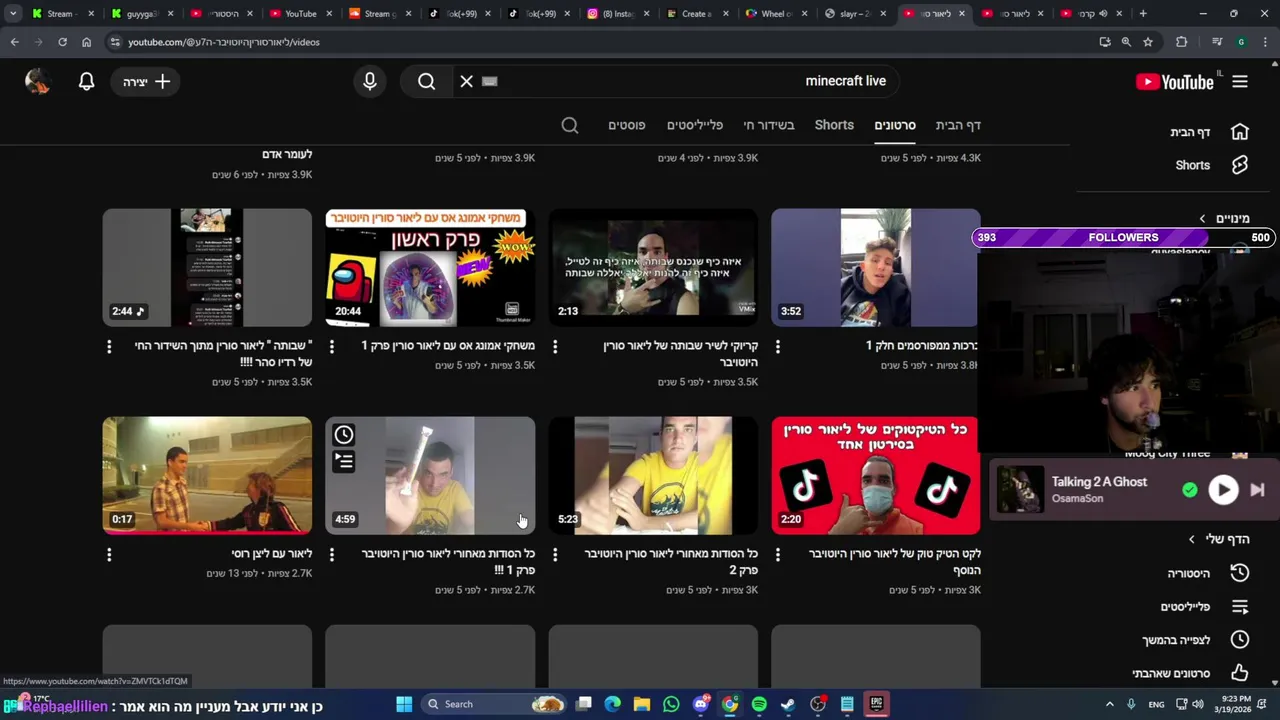The image size is (1280, 720).
Task: Open a new browser tab
Action: [x=1143, y=14]
